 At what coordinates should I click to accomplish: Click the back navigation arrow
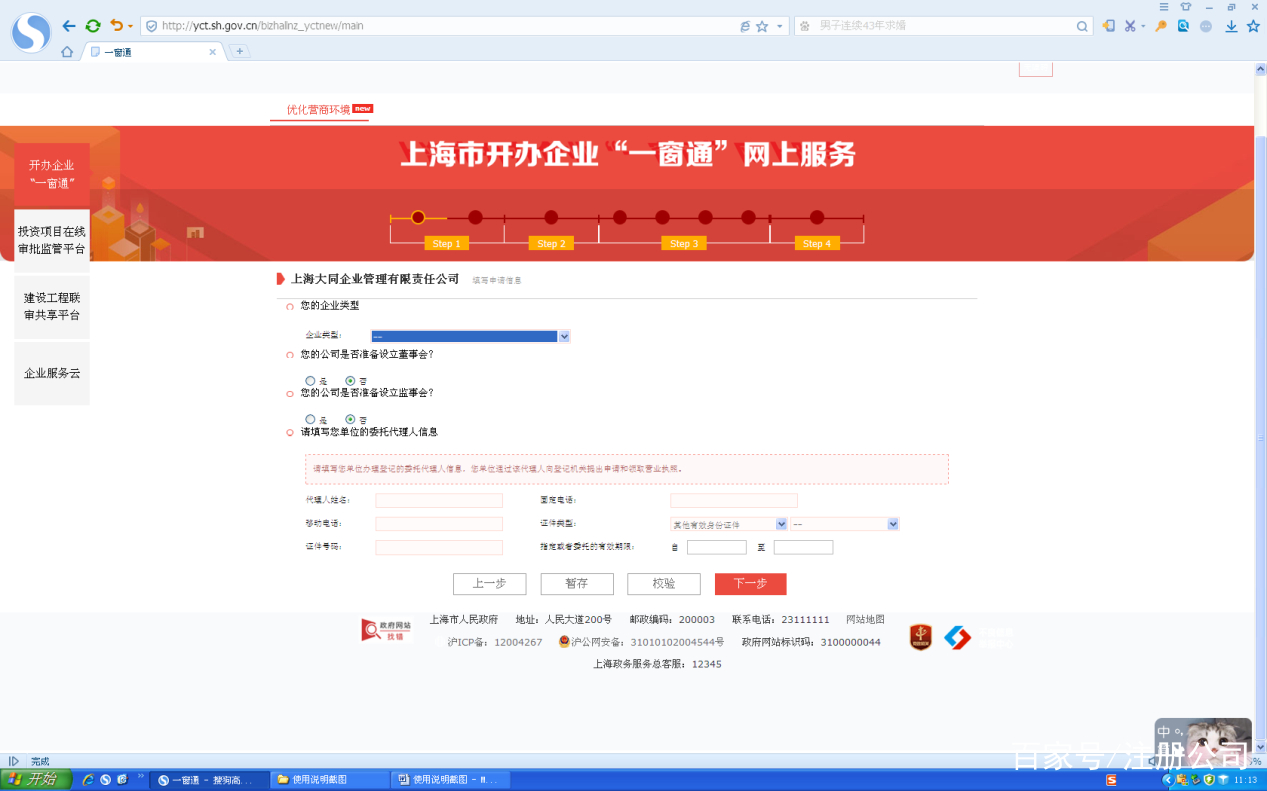click(68, 26)
